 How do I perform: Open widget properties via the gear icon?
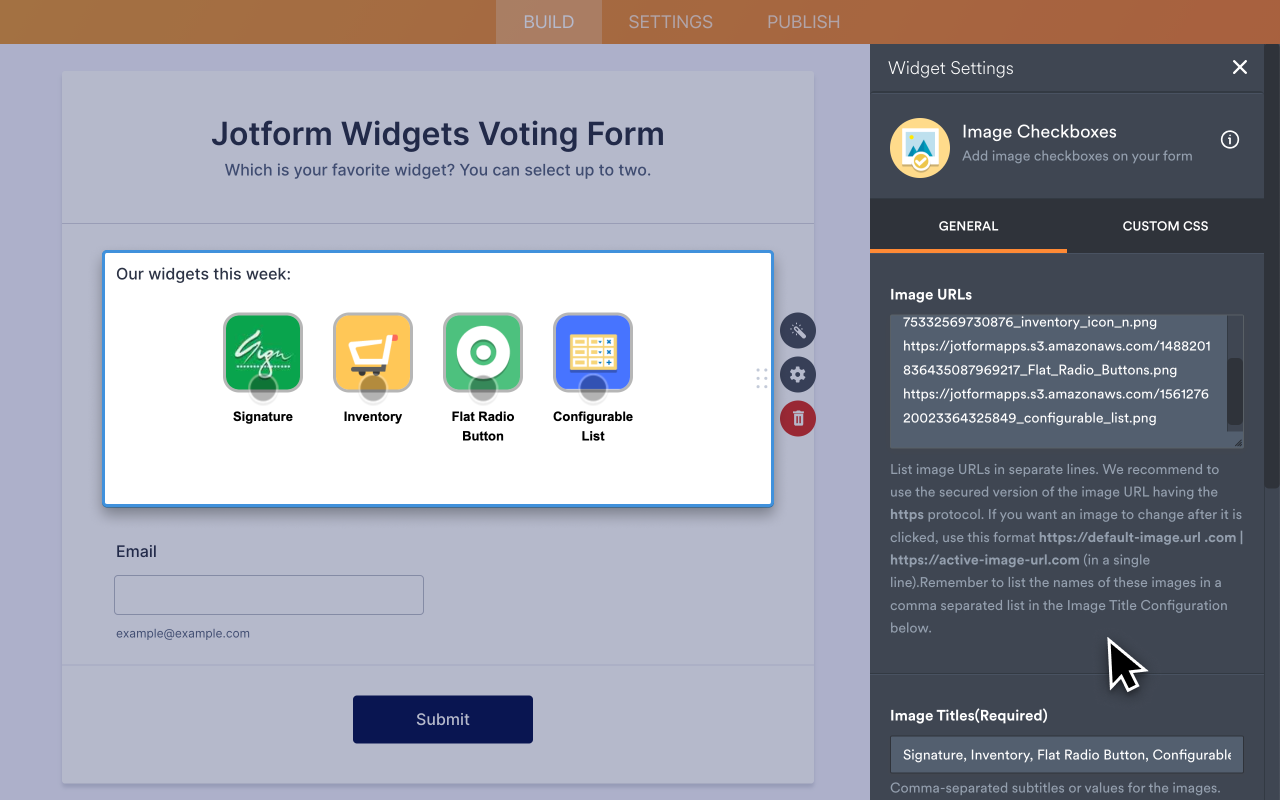(x=797, y=374)
